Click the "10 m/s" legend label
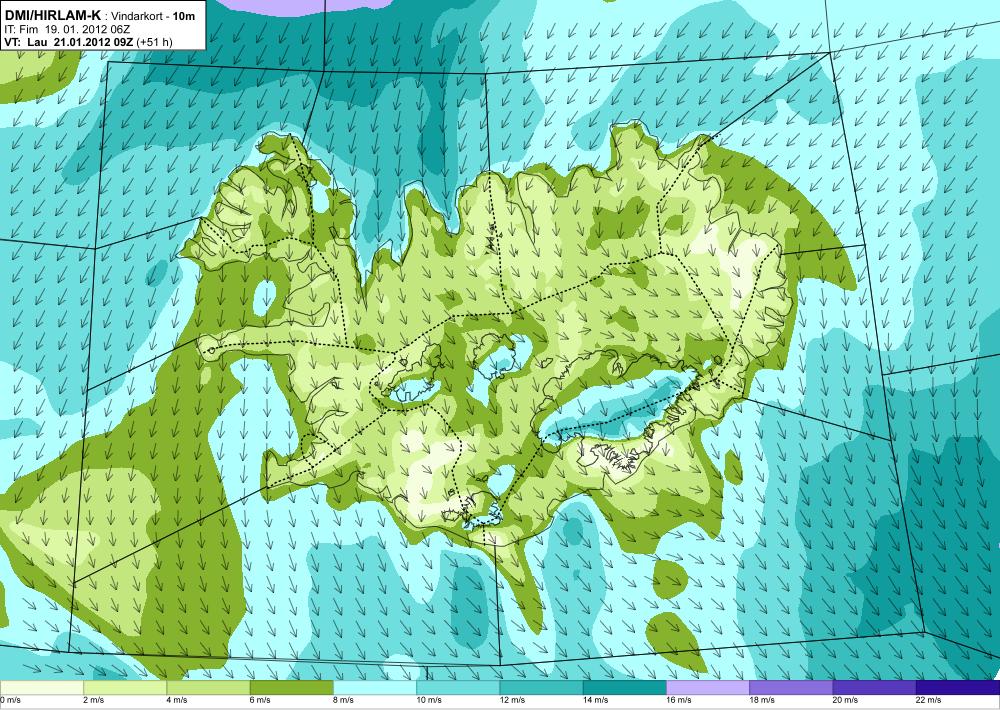Image resolution: width=1000 pixels, height=710 pixels. click(429, 700)
